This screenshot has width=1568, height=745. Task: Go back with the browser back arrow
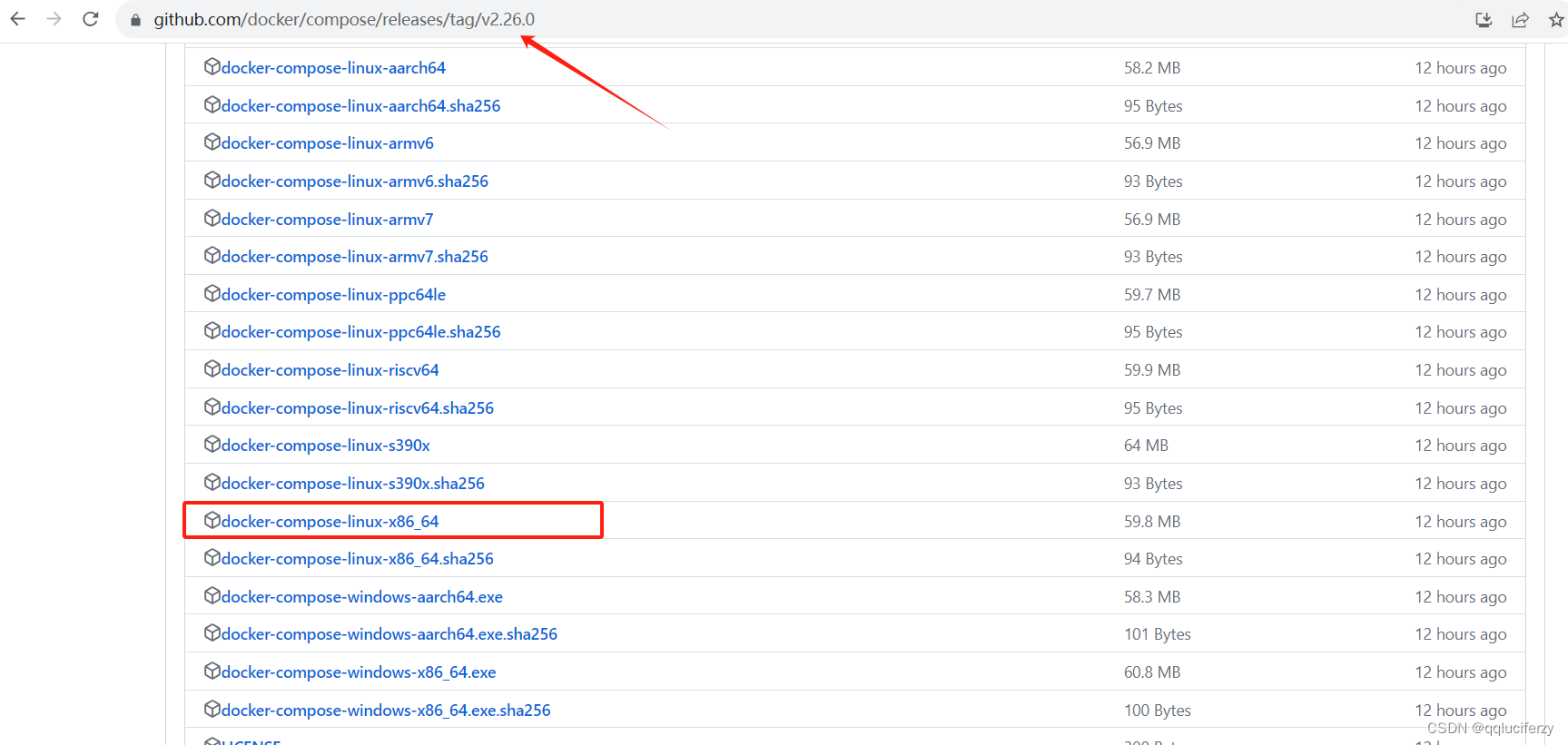click(x=17, y=19)
